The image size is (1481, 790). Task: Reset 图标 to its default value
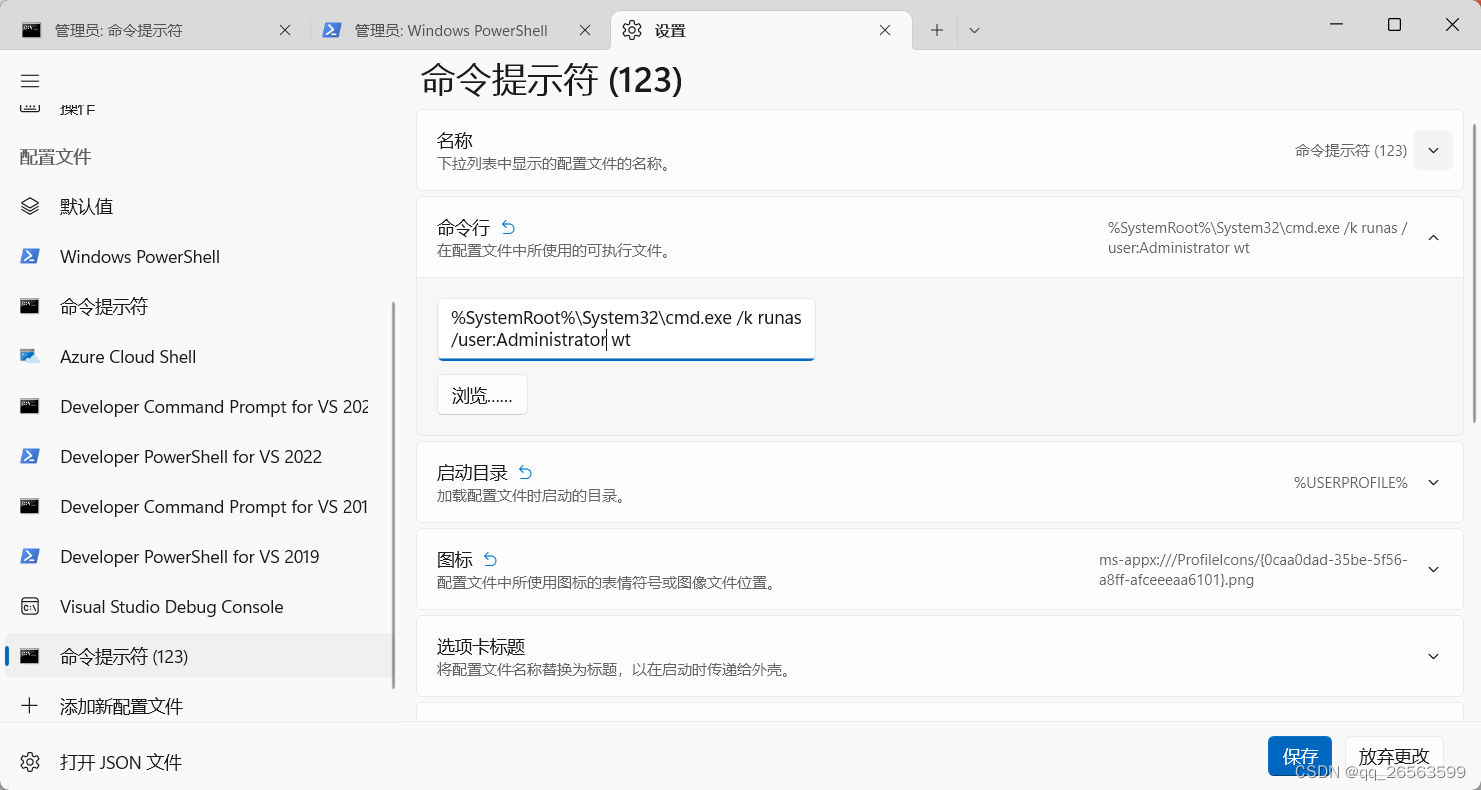[491, 559]
